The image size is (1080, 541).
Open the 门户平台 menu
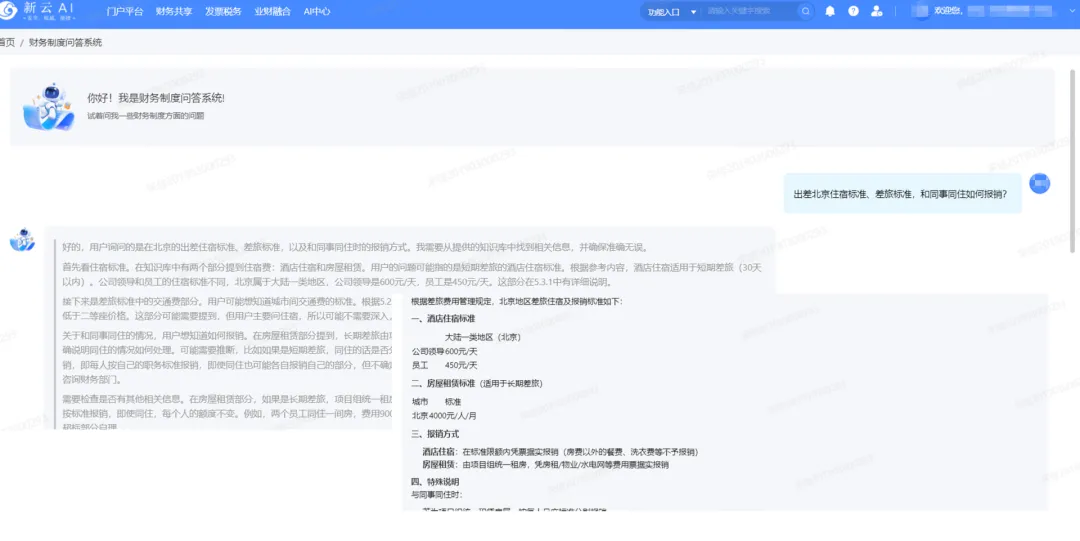point(125,12)
